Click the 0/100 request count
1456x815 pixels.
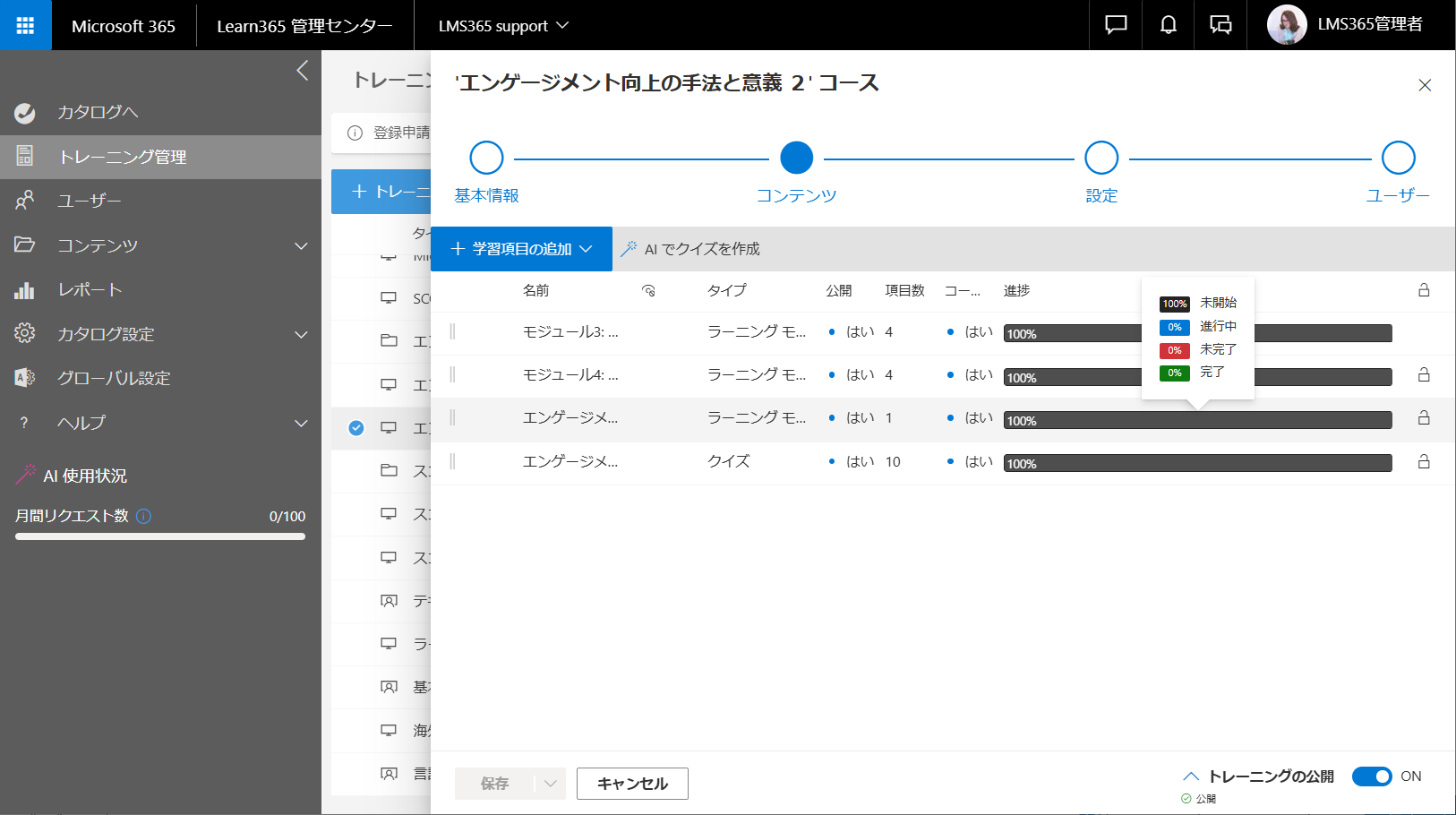[x=287, y=516]
